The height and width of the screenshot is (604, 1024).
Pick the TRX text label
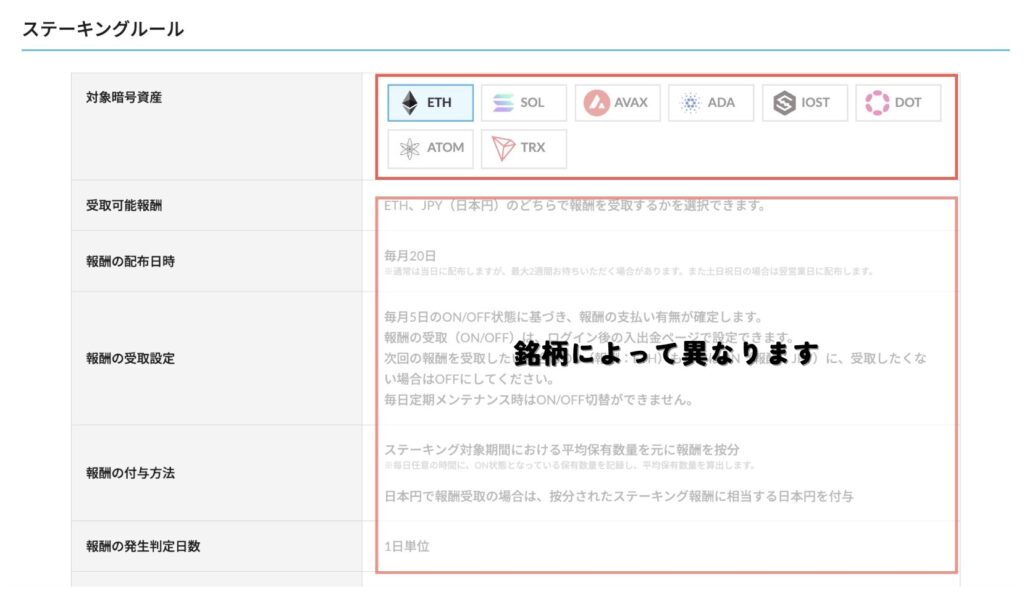pos(532,148)
